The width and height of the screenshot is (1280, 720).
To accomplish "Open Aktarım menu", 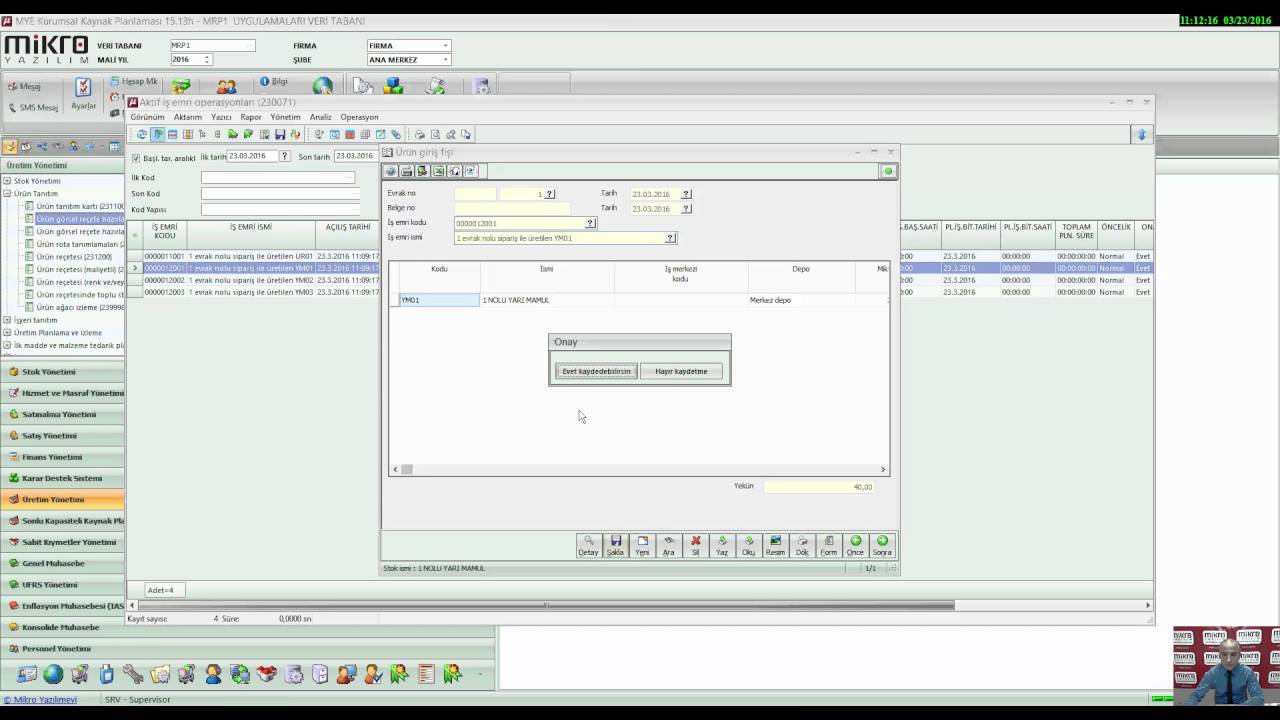I will click(x=187, y=117).
